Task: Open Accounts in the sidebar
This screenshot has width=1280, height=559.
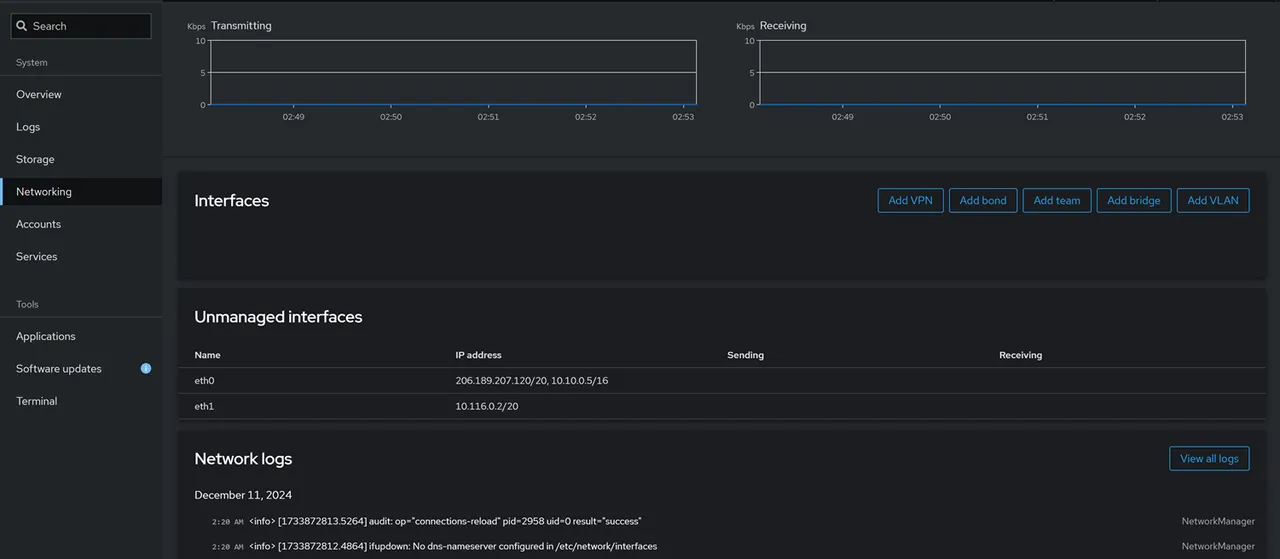Action: pyautogui.click(x=81, y=224)
